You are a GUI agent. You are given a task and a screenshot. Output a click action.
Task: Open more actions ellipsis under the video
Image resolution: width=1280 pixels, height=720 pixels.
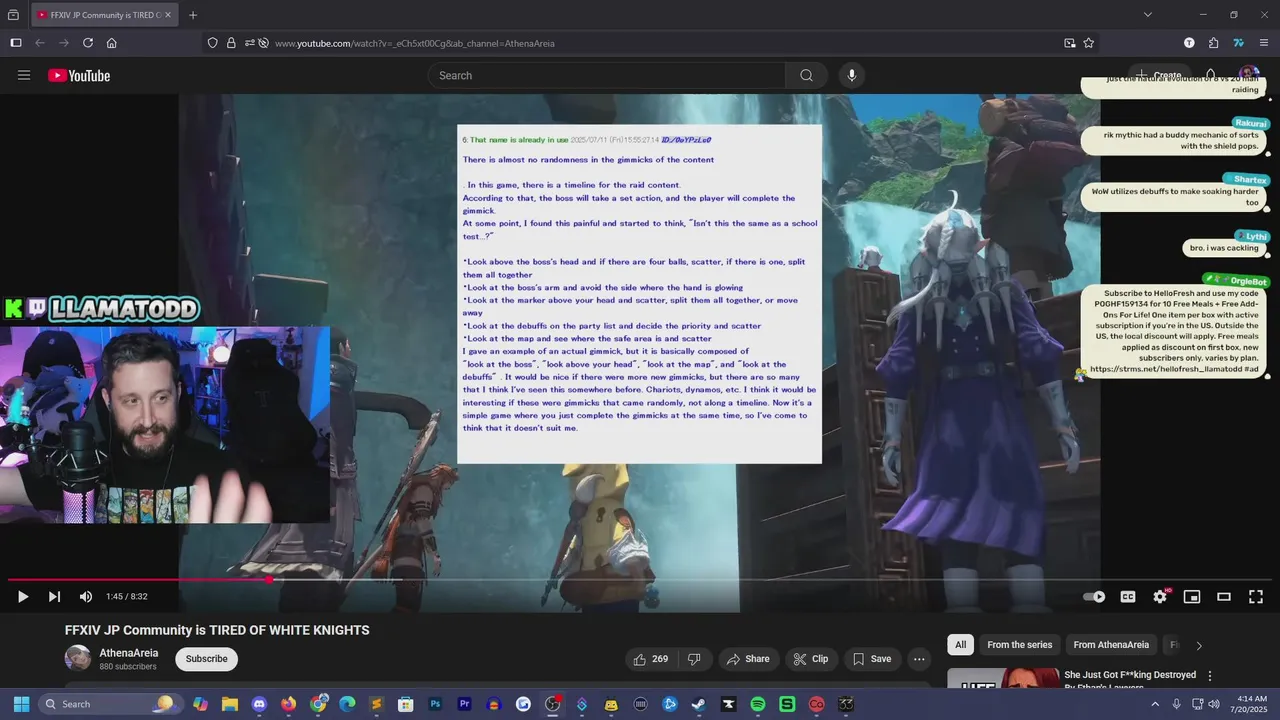[x=919, y=659]
